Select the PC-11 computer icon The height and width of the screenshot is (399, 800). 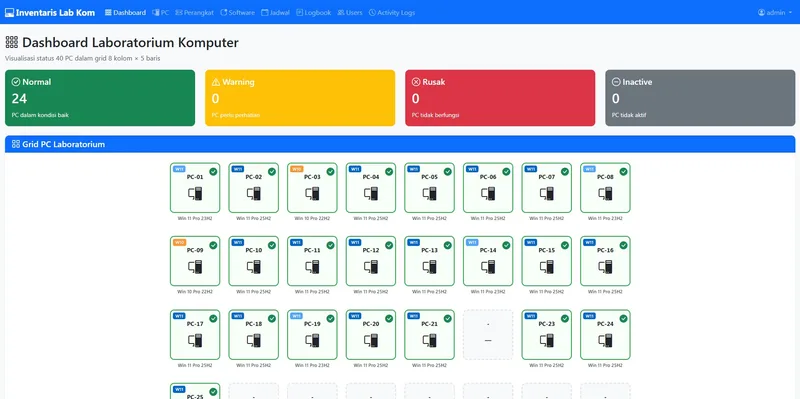[x=312, y=267]
